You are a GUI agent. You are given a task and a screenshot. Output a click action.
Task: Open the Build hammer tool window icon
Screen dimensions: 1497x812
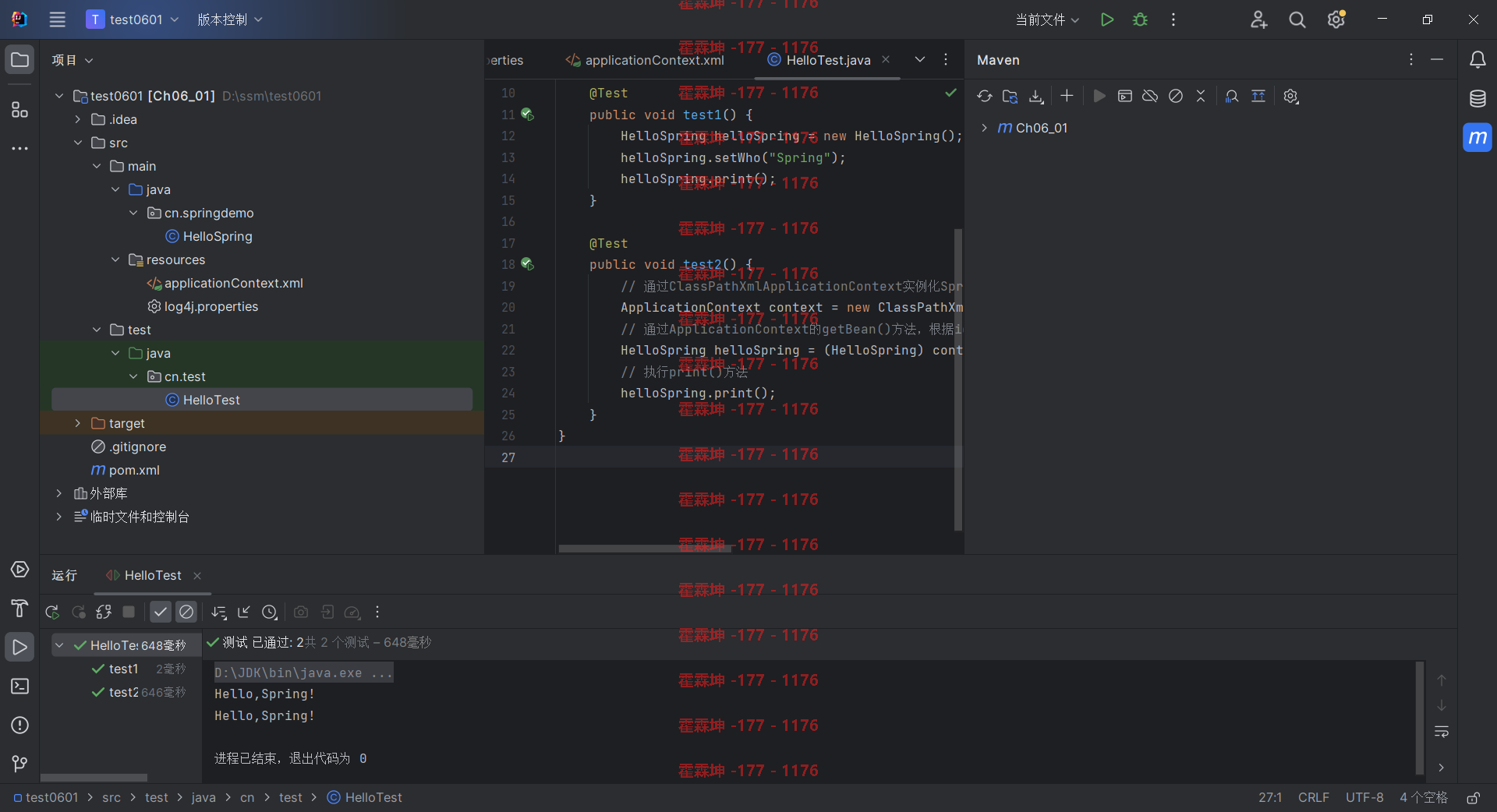pos(19,609)
